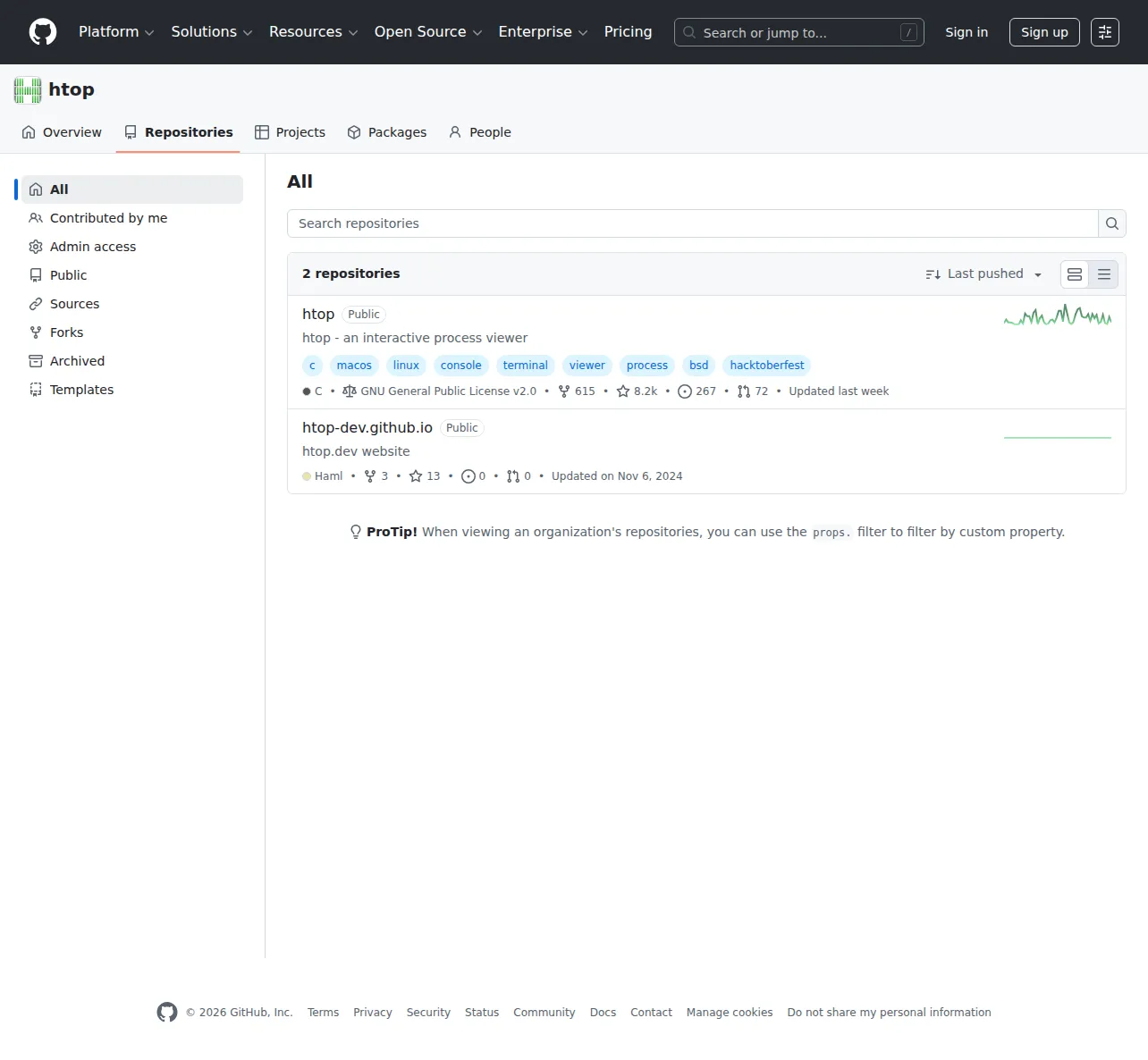Select the All filter in the sidebar
Image resolution: width=1148 pixels, height=1060 pixels.
coord(132,189)
